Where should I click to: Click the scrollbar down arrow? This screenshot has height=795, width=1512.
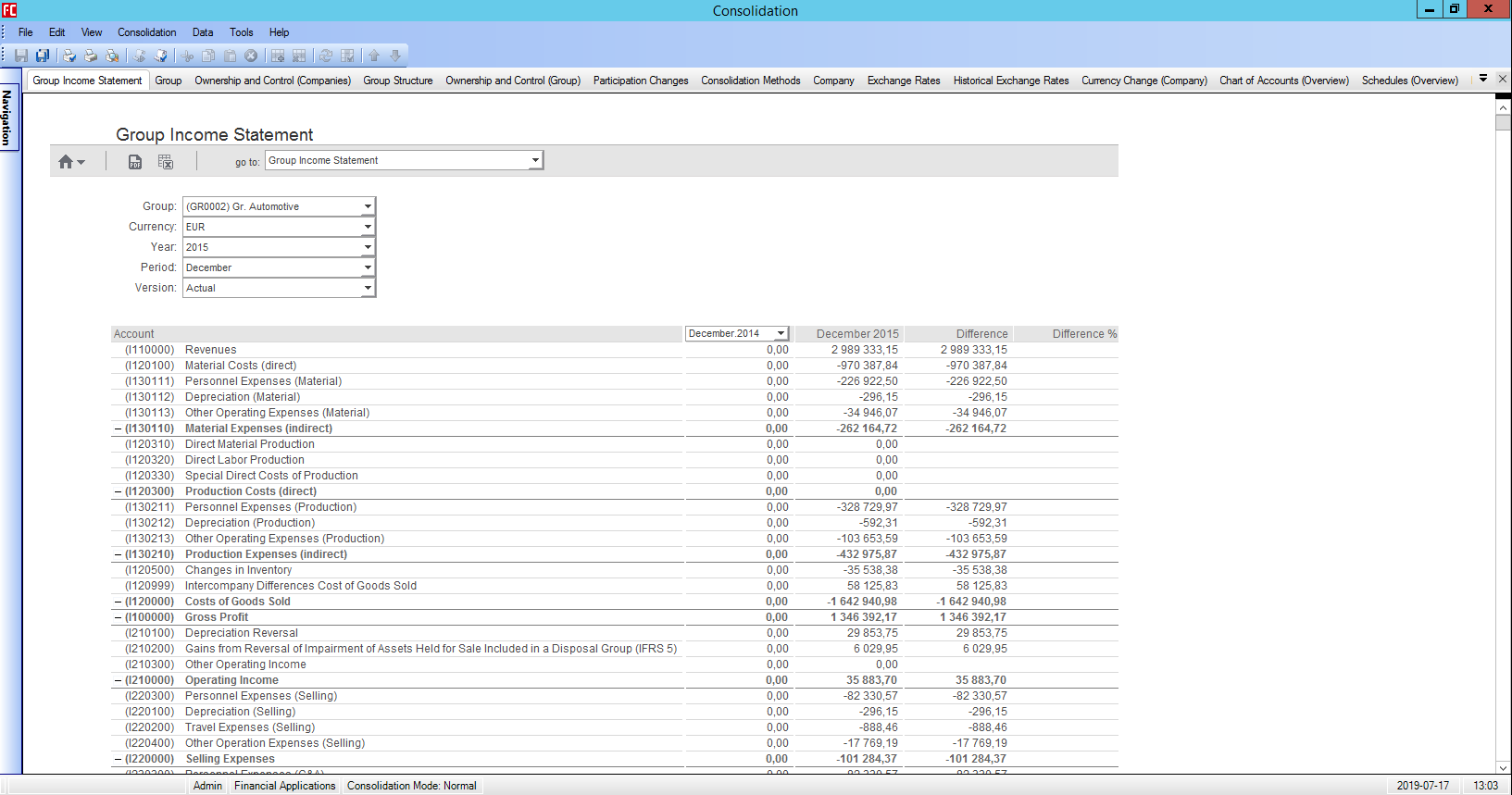pos(1504,767)
